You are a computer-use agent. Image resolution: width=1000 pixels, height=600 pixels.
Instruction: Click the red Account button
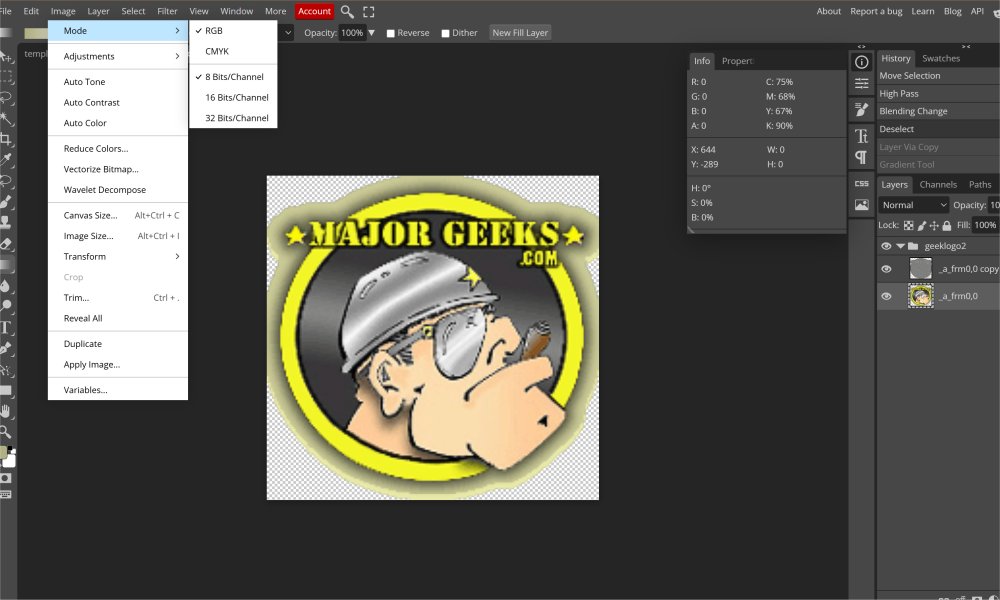[314, 11]
